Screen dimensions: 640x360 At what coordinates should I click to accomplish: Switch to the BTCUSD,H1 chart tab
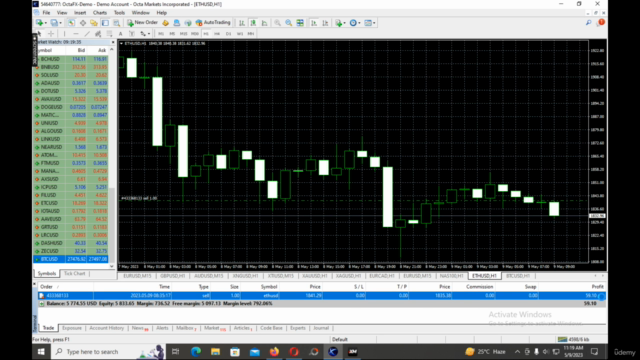click(x=518, y=276)
